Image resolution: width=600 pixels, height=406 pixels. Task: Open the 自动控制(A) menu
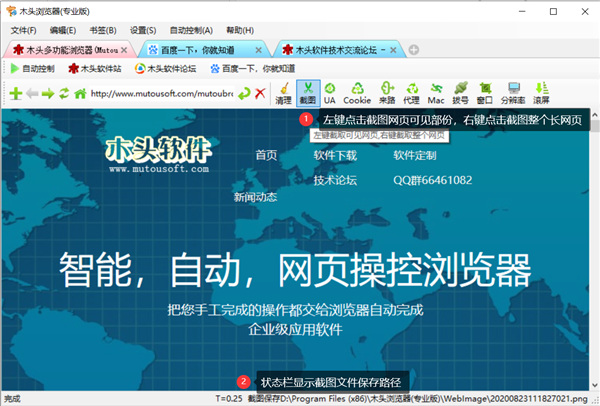pos(191,30)
